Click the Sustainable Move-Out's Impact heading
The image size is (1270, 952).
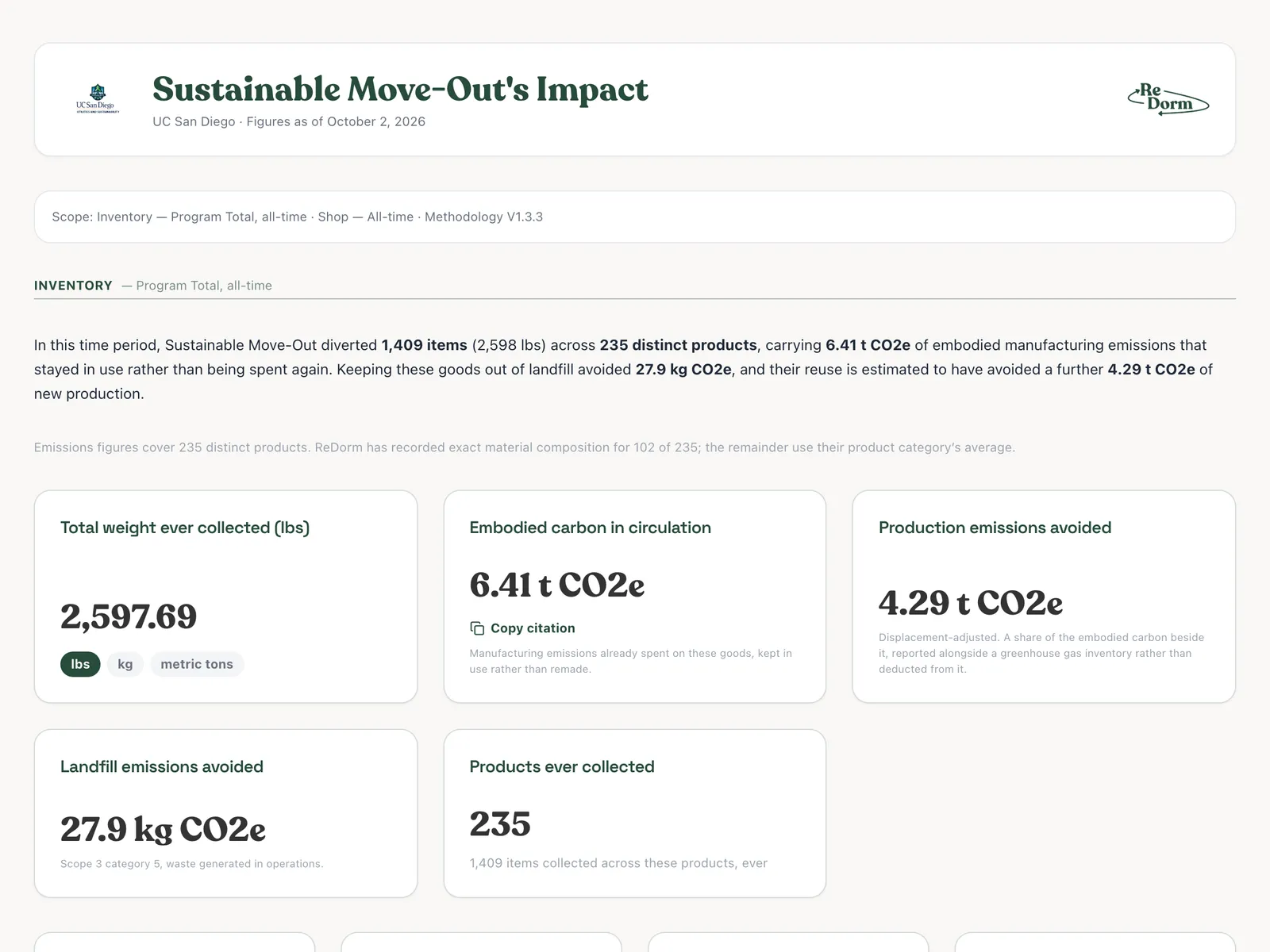coord(400,89)
